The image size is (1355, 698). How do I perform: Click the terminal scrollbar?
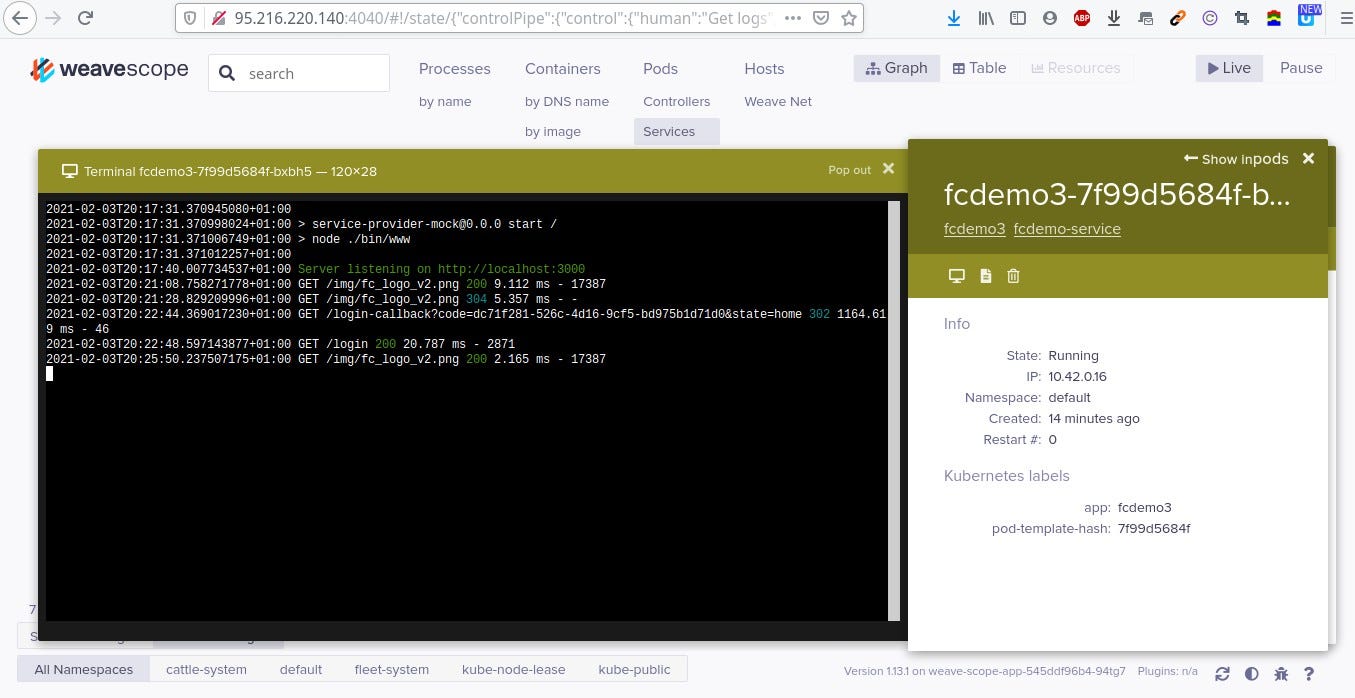894,410
